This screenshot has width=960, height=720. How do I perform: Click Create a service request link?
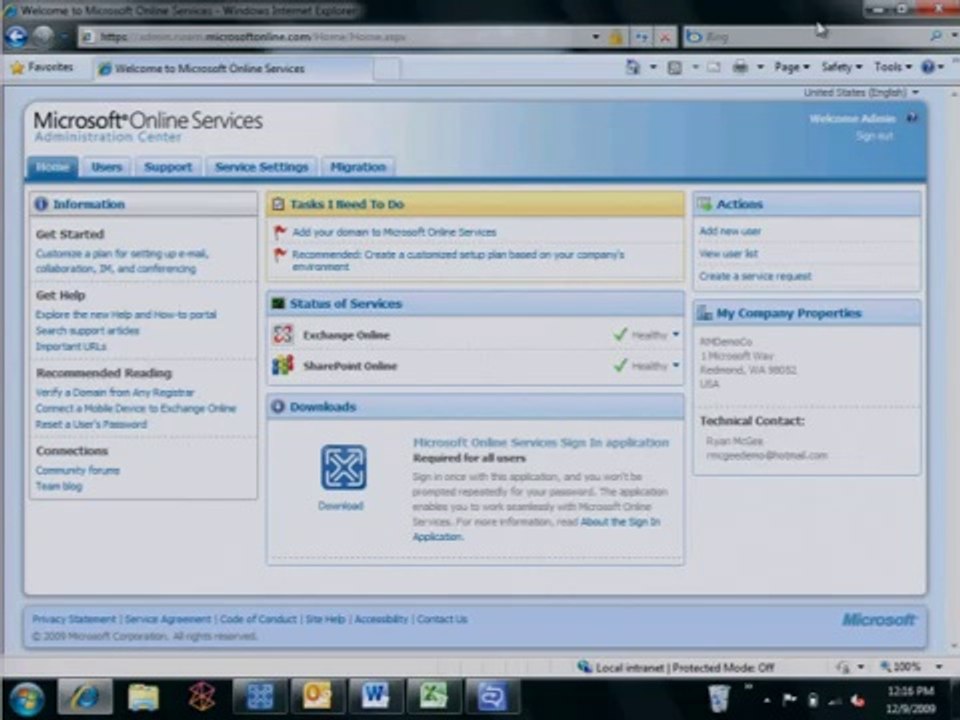pyautogui.click(x=755, y=276)
